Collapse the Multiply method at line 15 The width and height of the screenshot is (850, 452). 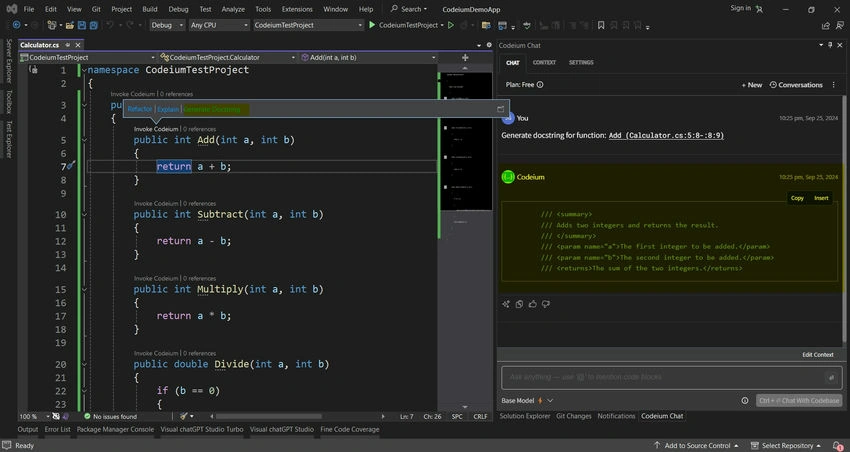[84, 289]
